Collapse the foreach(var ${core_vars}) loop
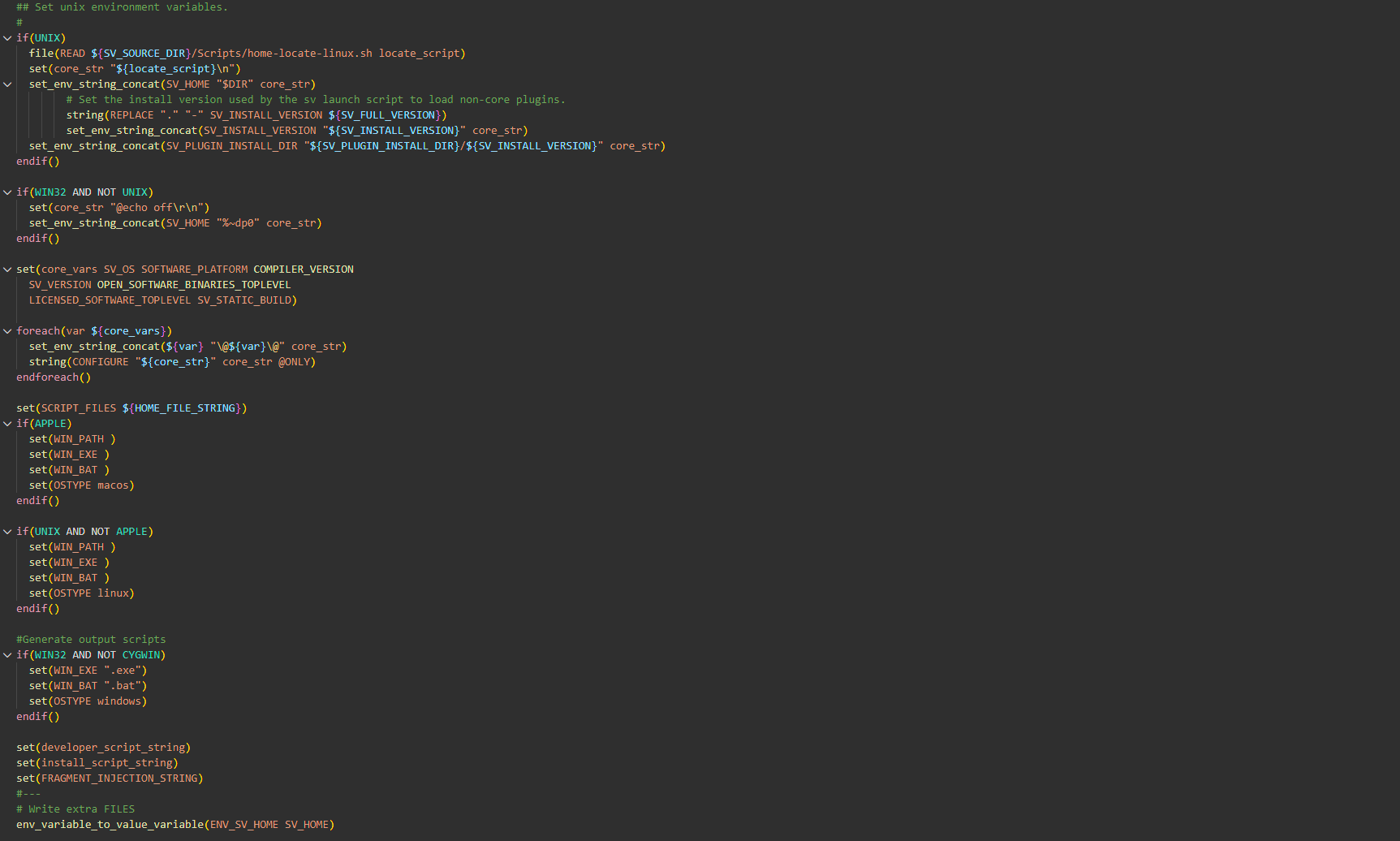Viewport: 1400px width, 841px height. (7, 331)
